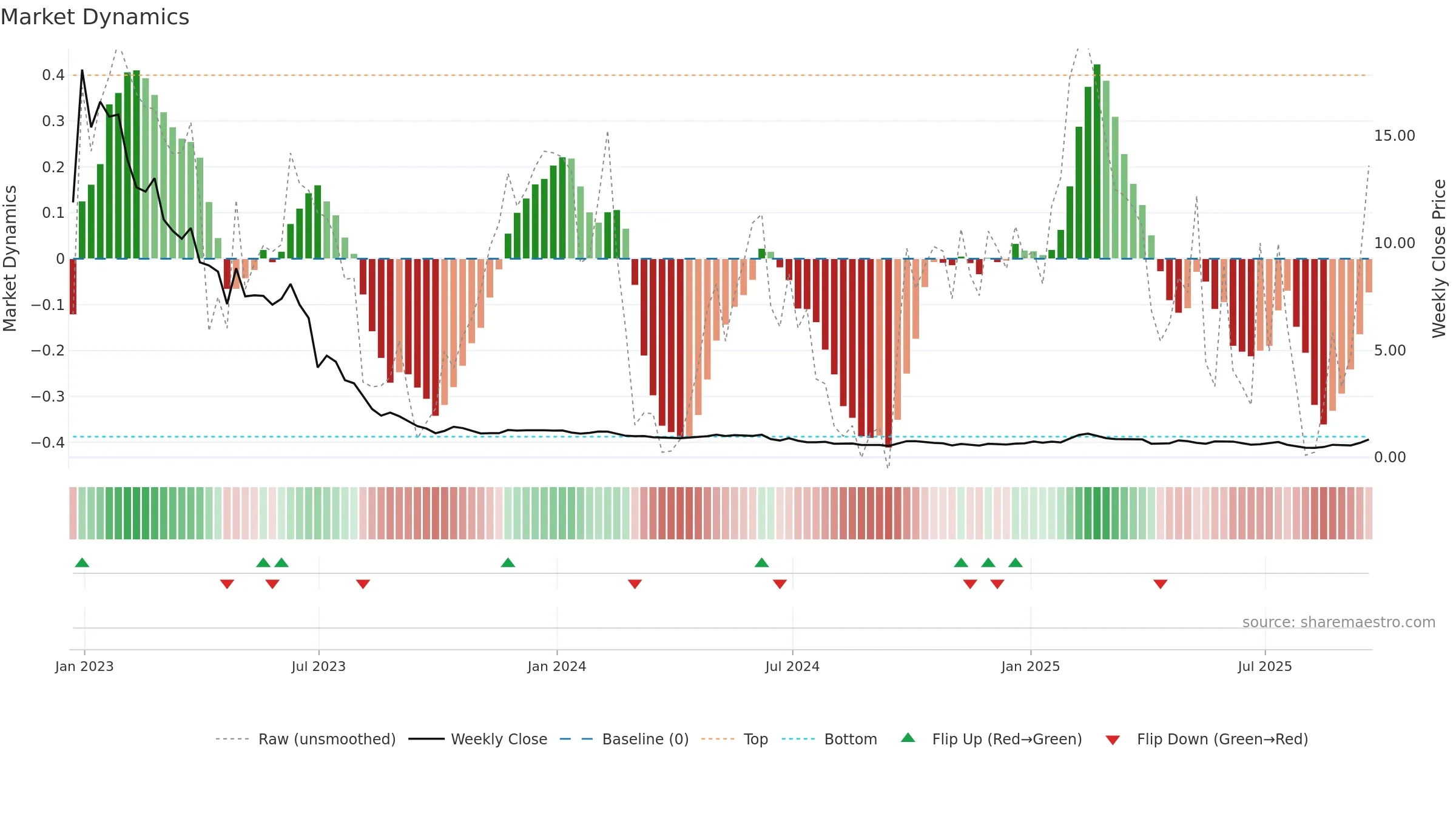Toggle the Baseline (0) legend entry
This screenshot has width=1456, height=819.
(x=624, y=739)
